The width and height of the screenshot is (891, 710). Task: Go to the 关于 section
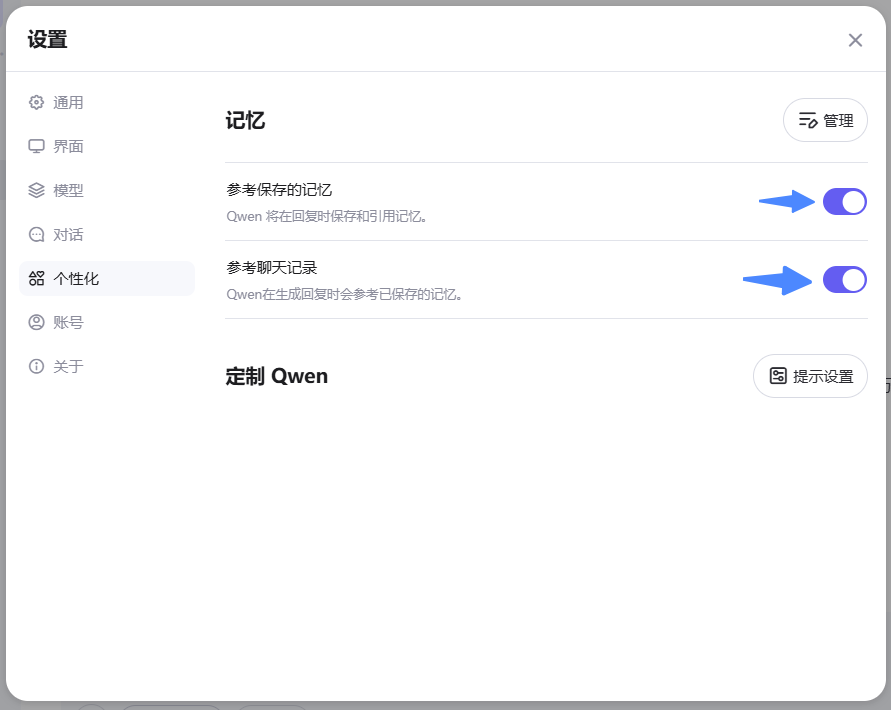70,366
